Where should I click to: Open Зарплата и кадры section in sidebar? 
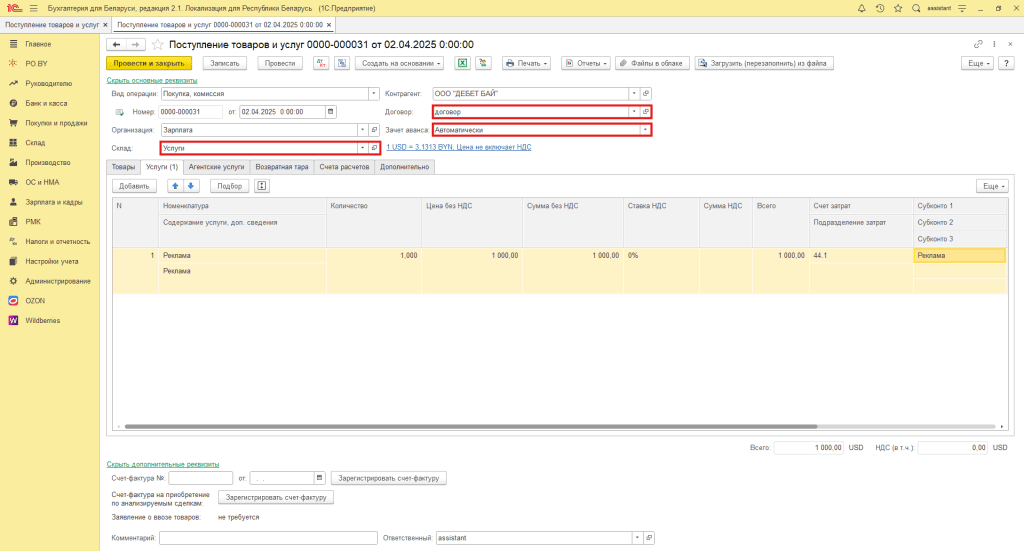(x=53, y=202)
